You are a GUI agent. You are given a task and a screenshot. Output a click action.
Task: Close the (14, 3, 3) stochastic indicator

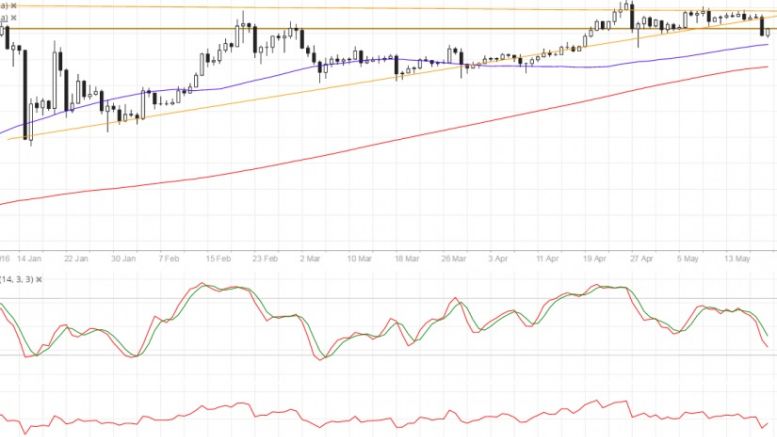point(40,279)
